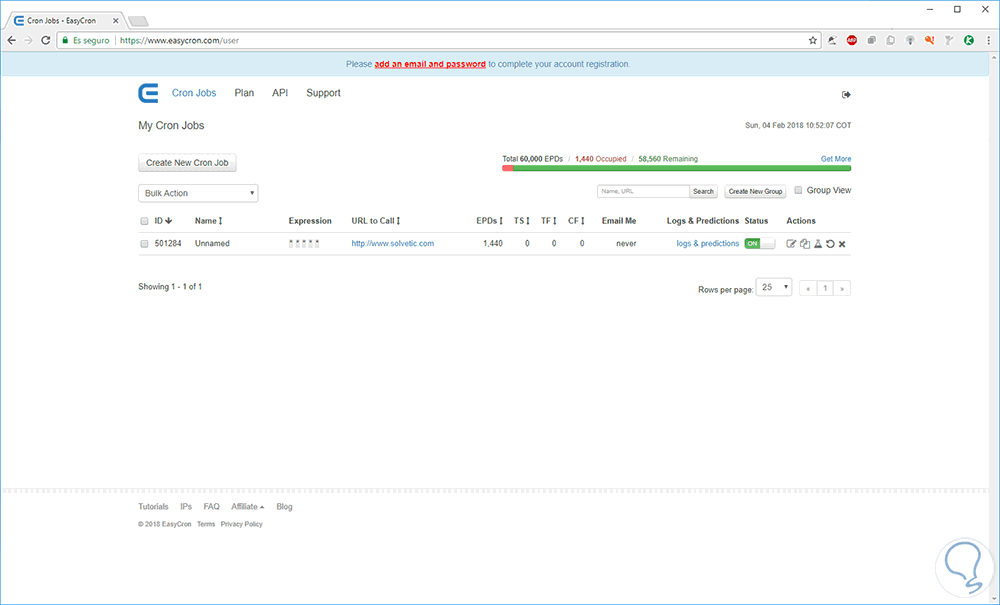Sort by EPDs column
1000x605 pixels.
click(490, 221)
